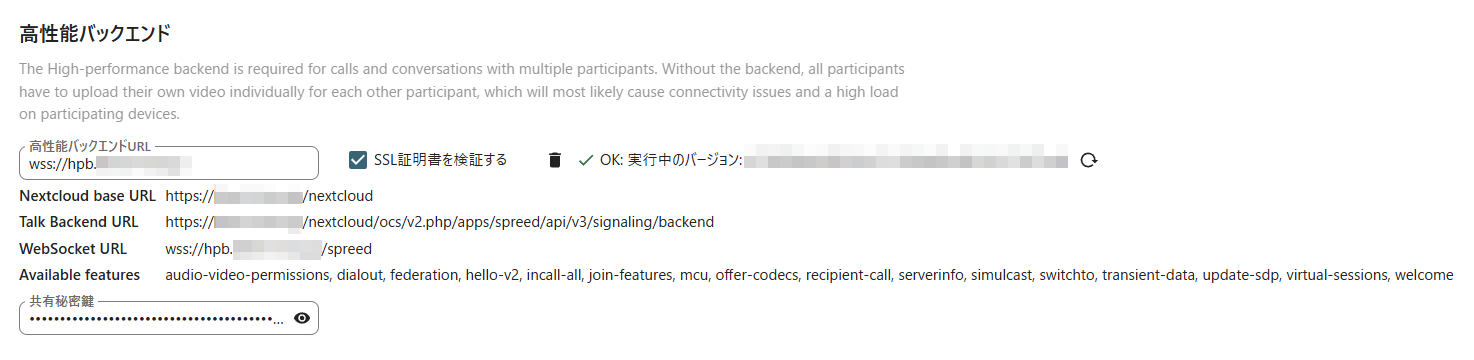Delete the backend server with trash icon
The image size is (1474, 360).
555,160
